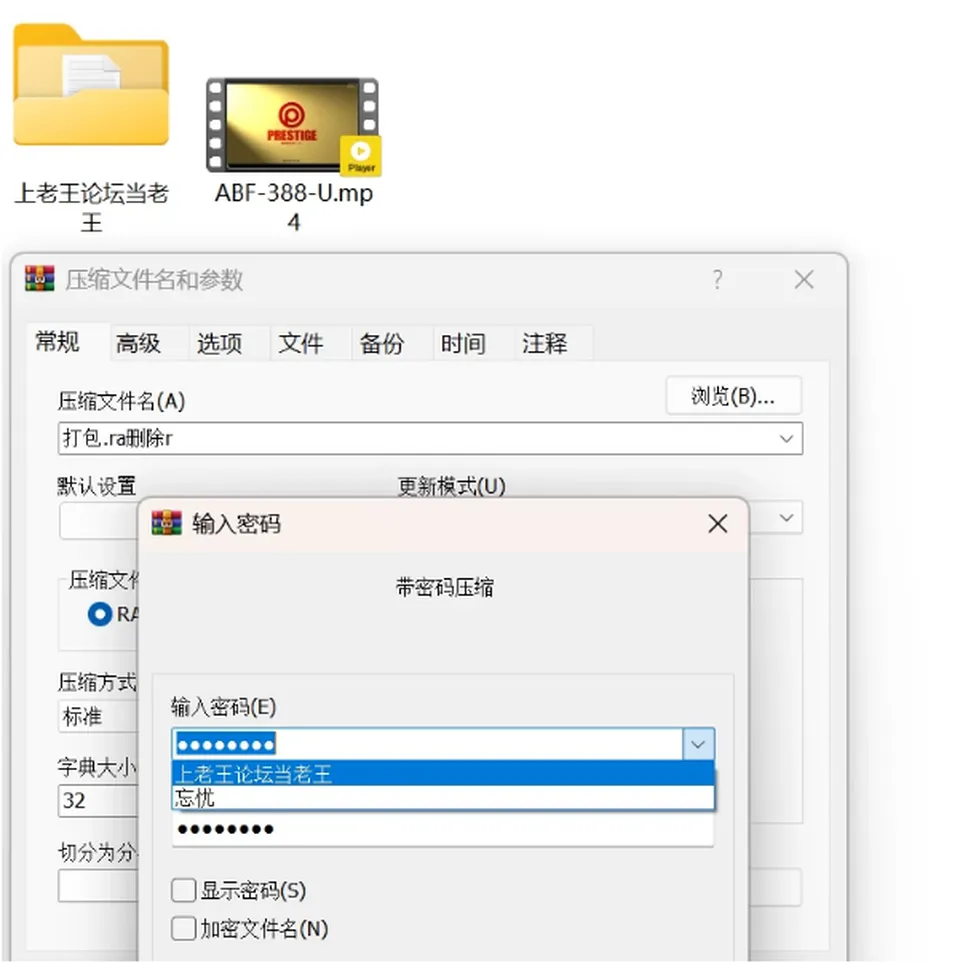The image size is (960, 963).
Task: Enable the 显示密码(S) checkbox
Action: (183, 890)
